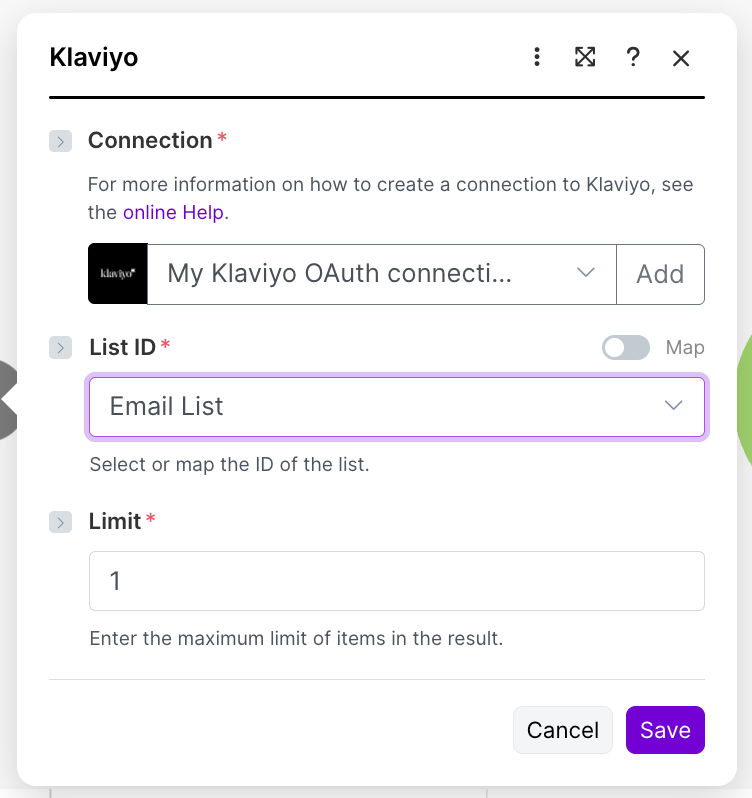
Task: Open the online Help link
Action: pos(173,212)
